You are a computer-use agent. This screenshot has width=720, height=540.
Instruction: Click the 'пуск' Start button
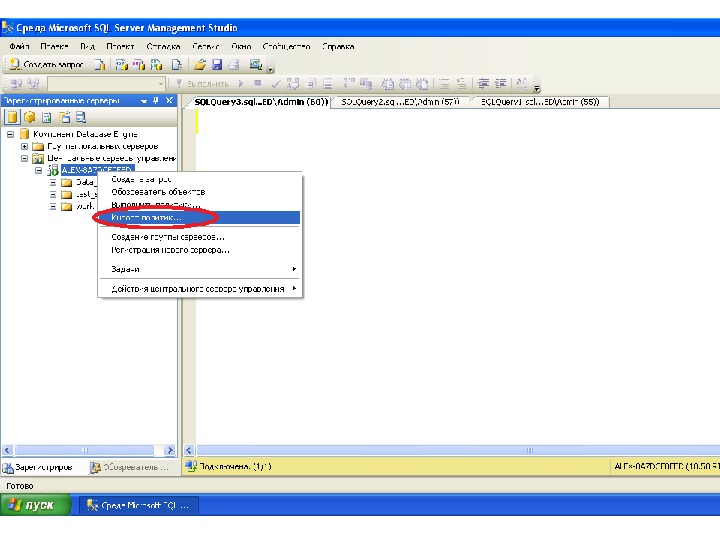(x=34, y=505)
